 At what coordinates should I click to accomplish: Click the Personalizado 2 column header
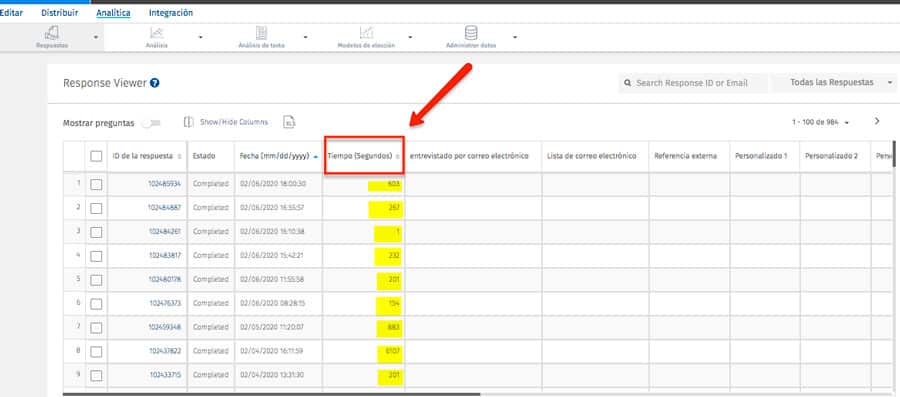pos(831,156)
